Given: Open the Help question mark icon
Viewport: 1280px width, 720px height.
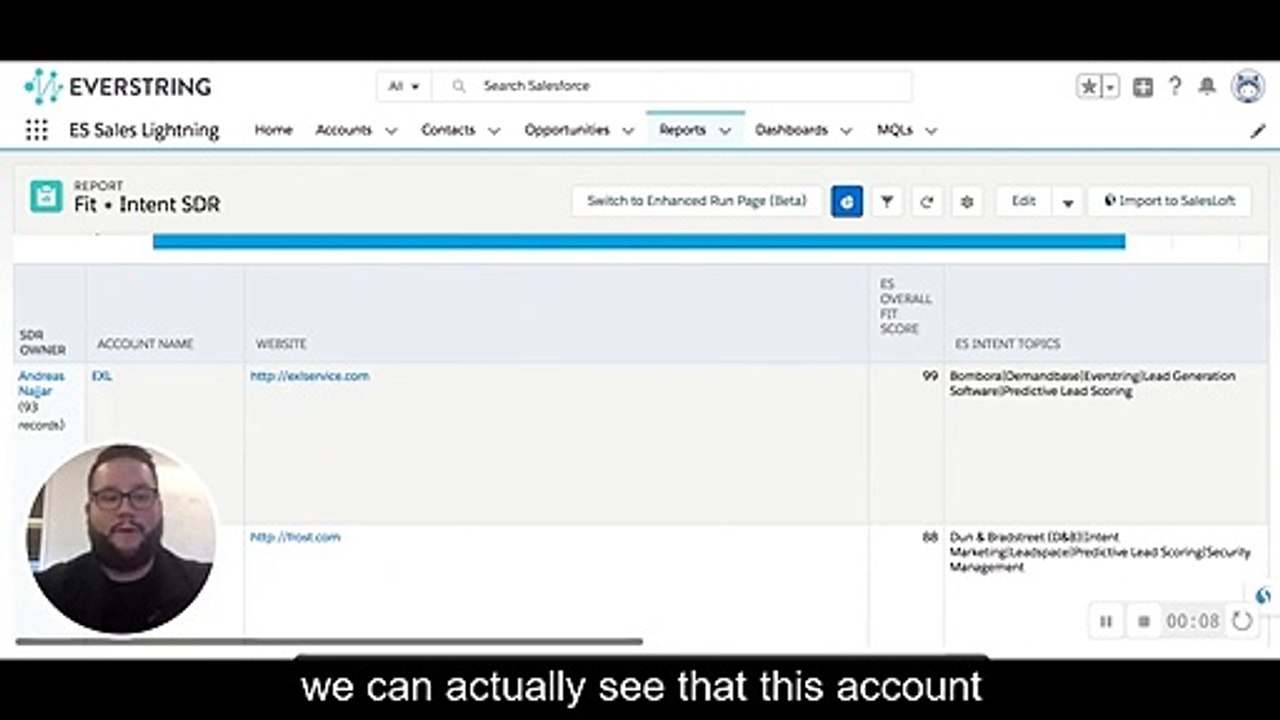Looking at the screenshot, I should pyautogui.click(x=1175, y=86).
